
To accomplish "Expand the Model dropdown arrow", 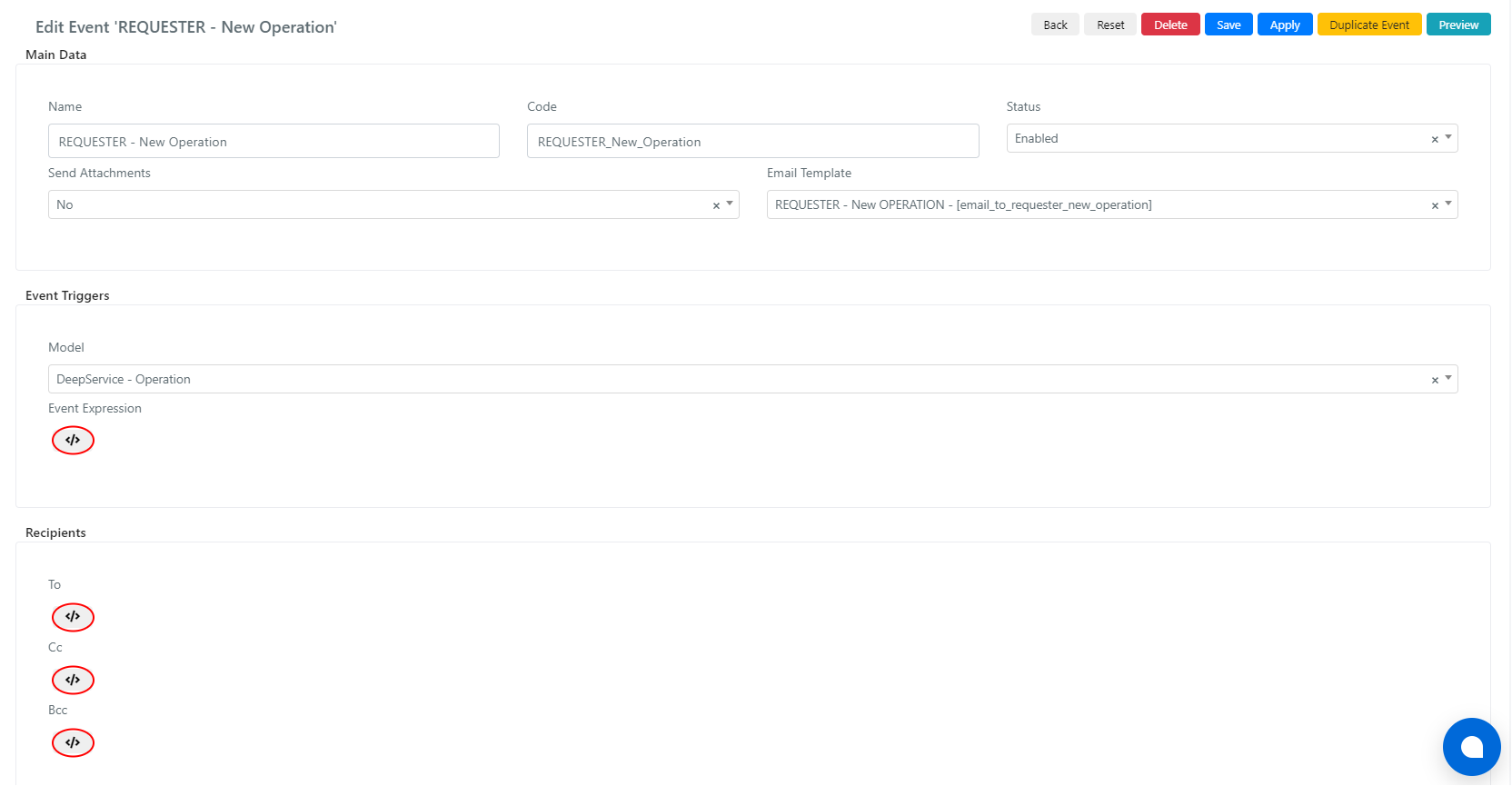I will [1448, 378].
